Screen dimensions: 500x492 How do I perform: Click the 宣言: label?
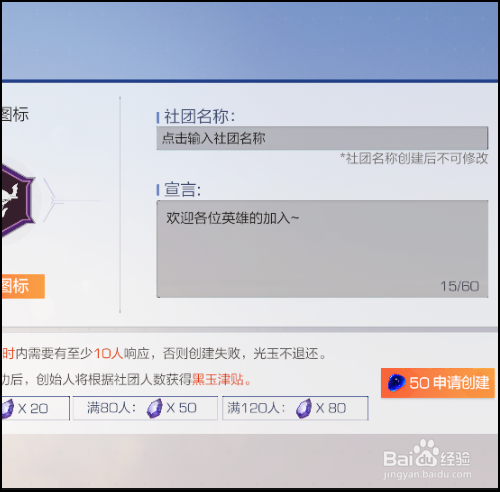pyautogui.click(x=182, y=189)
